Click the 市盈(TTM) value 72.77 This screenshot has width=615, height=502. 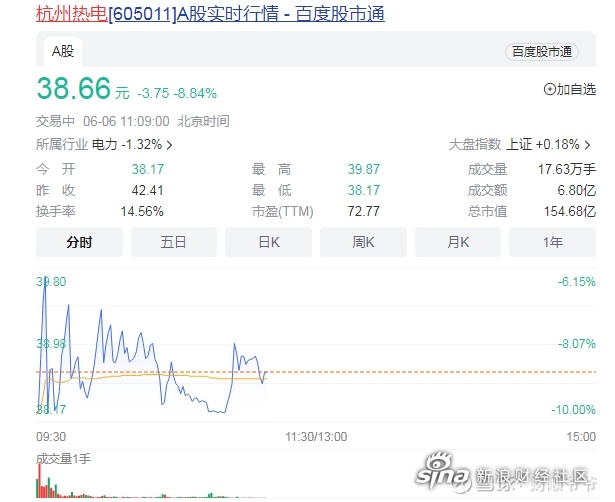click(364, 211)
